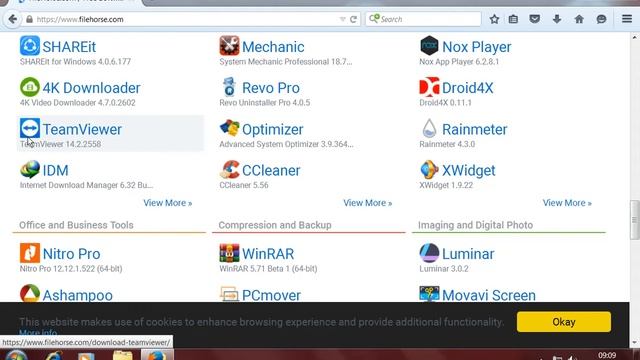Click the TeamViewer logo icon
This screenshot has height=360, width=640.
tap(30, 128)
